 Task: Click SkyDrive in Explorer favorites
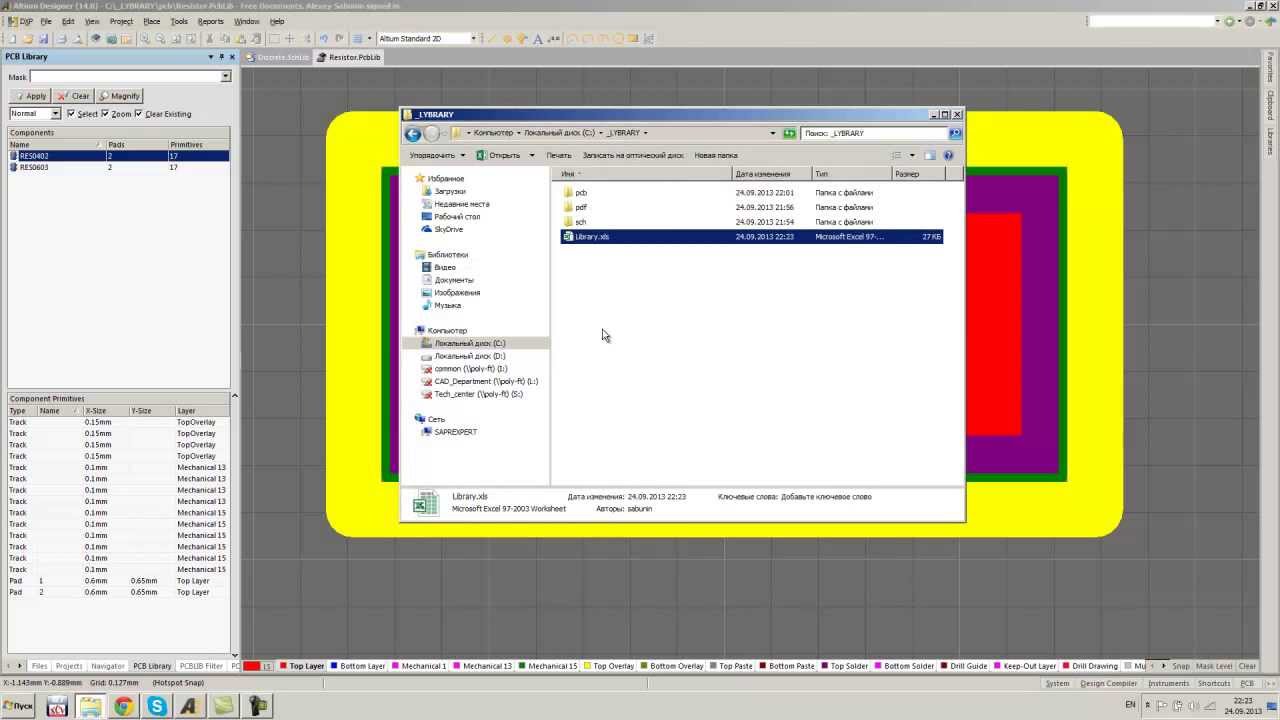tap(449, 229)
